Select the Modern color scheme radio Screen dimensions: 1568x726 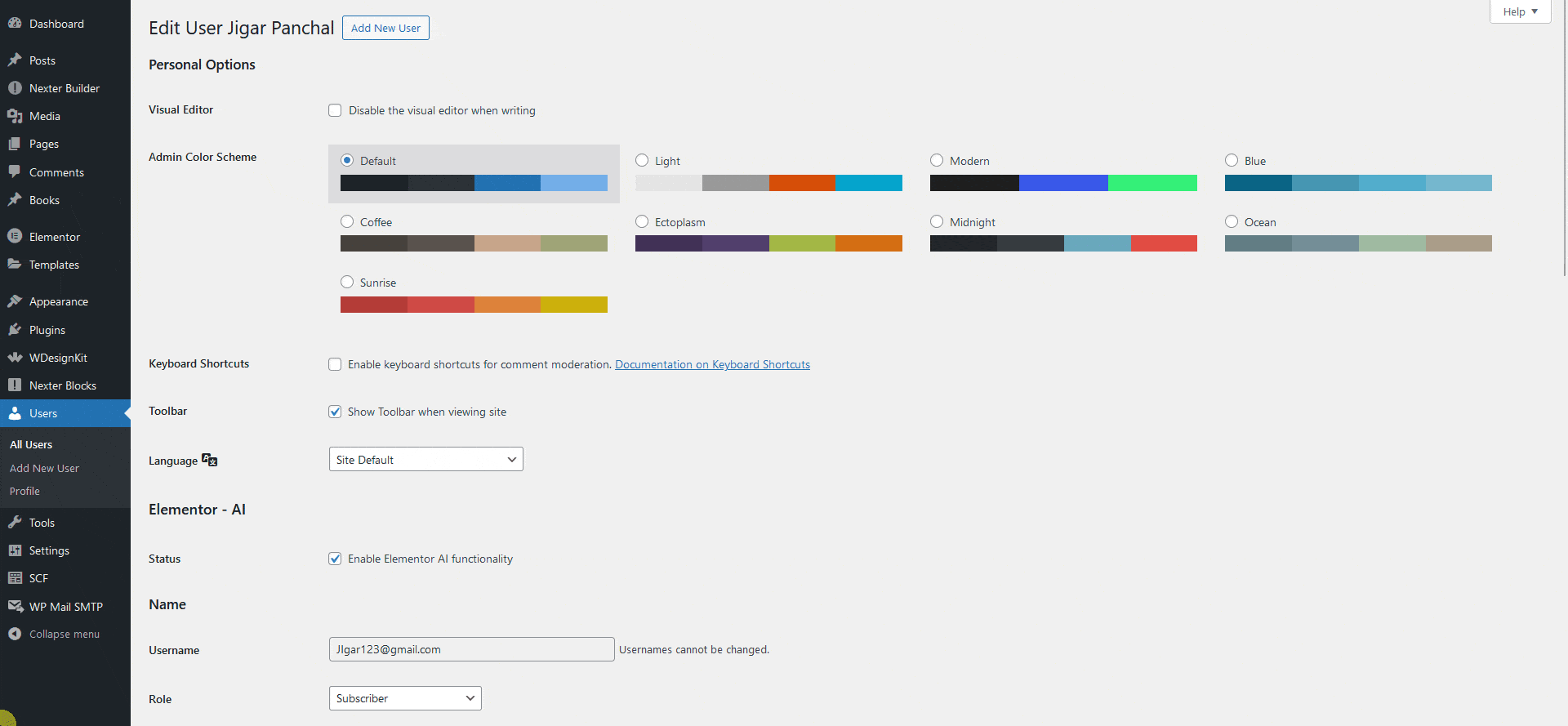pos(937,160)
